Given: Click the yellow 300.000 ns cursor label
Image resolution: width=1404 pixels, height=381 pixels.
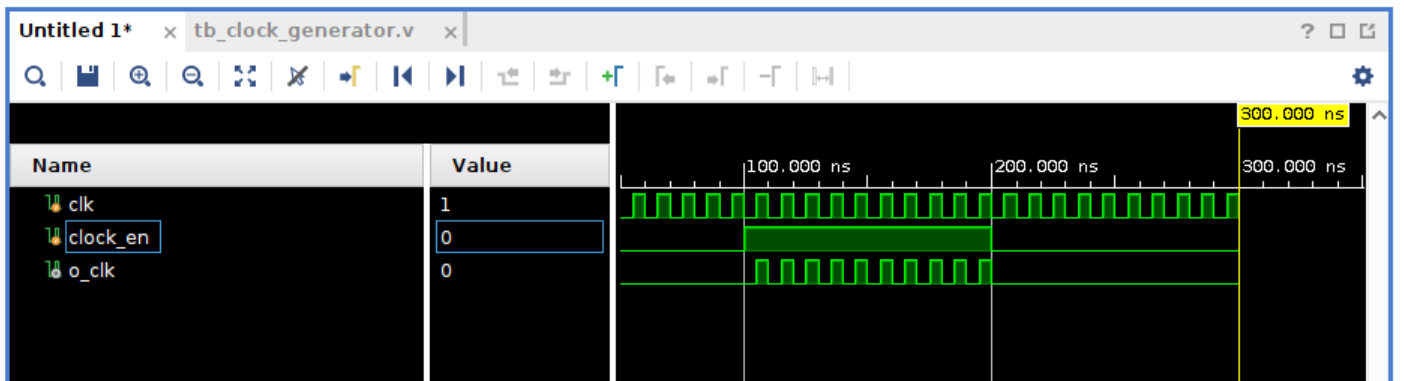Looking at the screenshot, I should [1293, 114].
